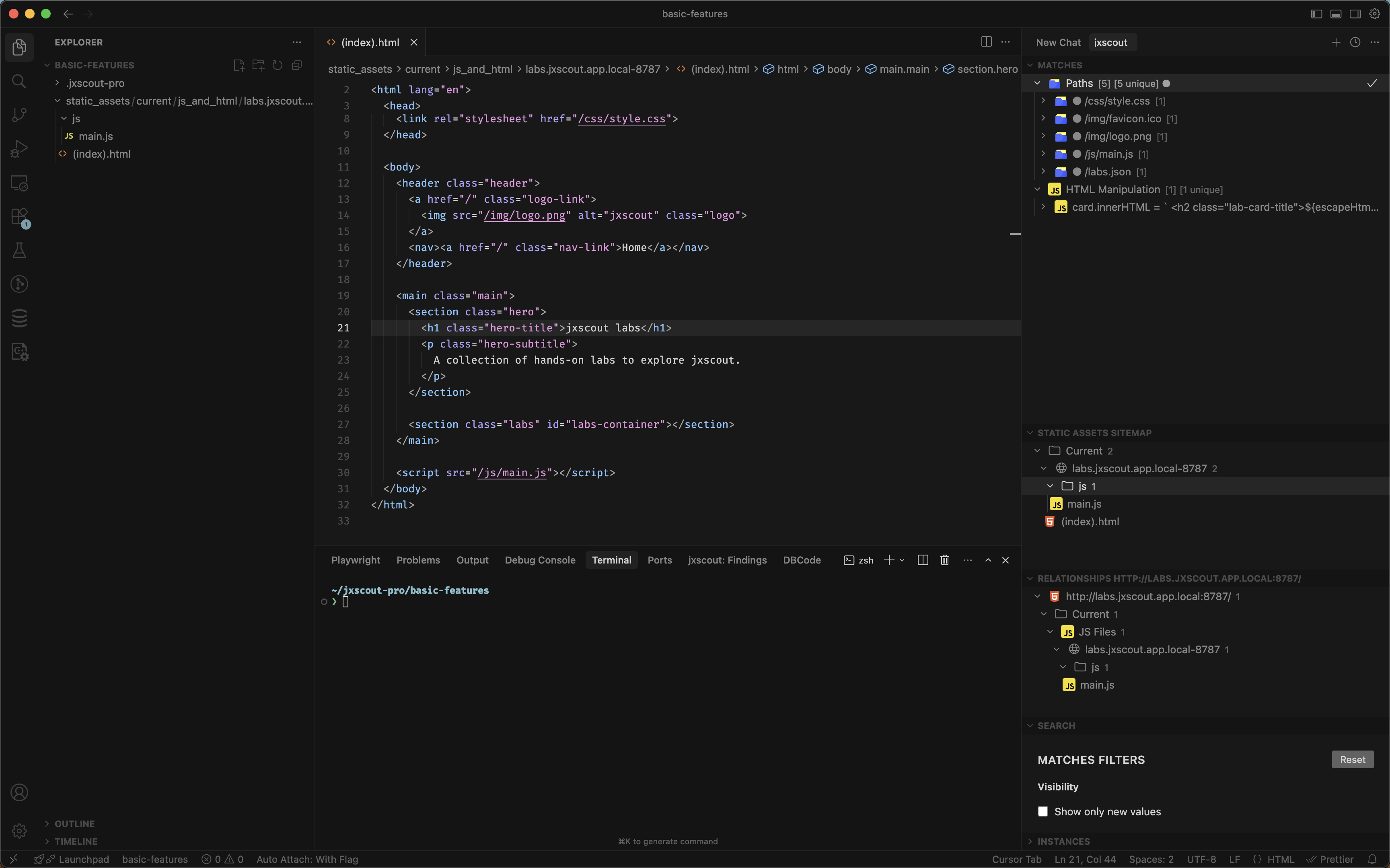Screen dimensions: 1390x868
Task: Kill terminal with the trash icon
Action: 945,560
